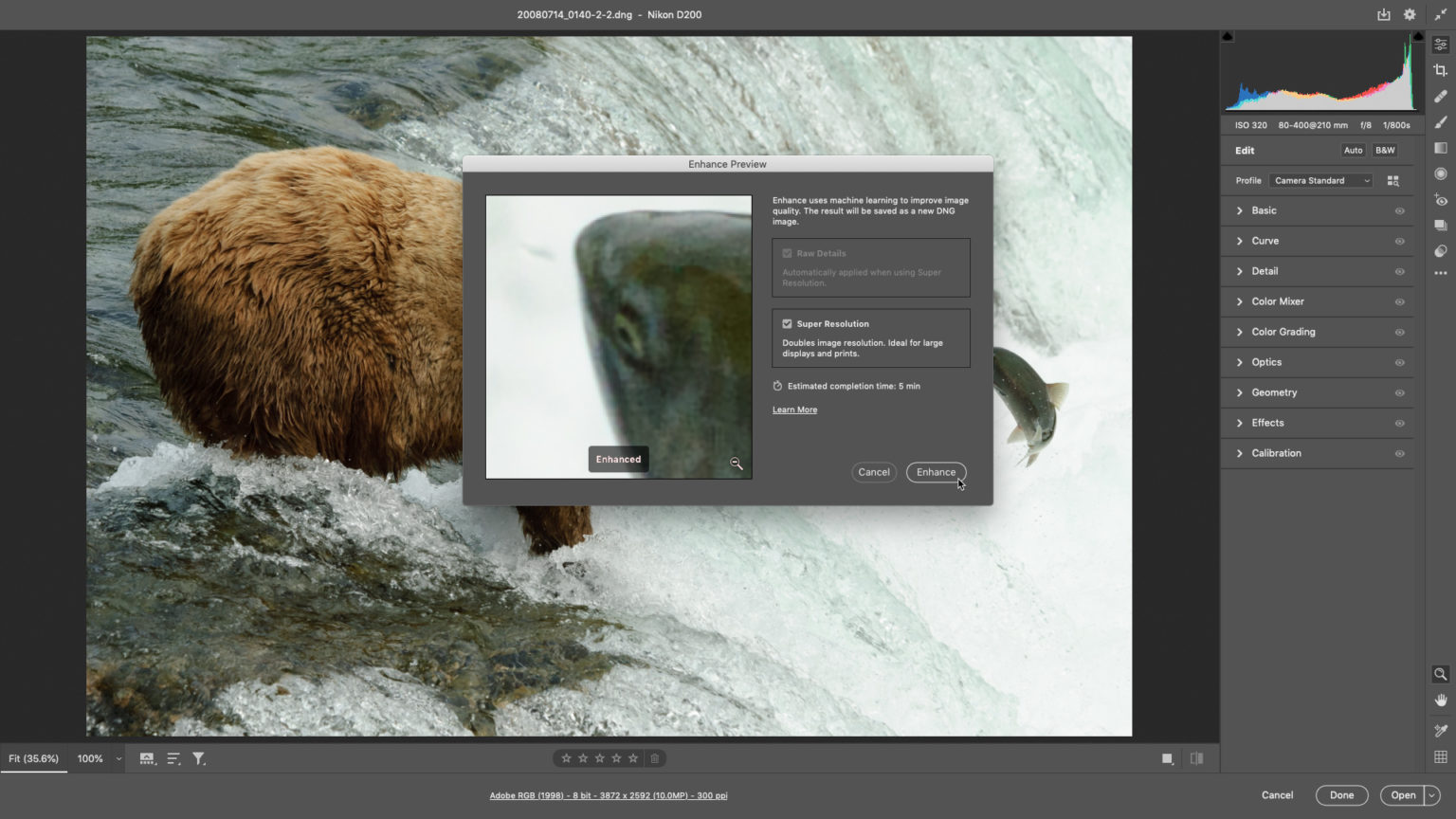Click the Enhance button
This screenshot has height=819, width=1456.
[936, 472]
